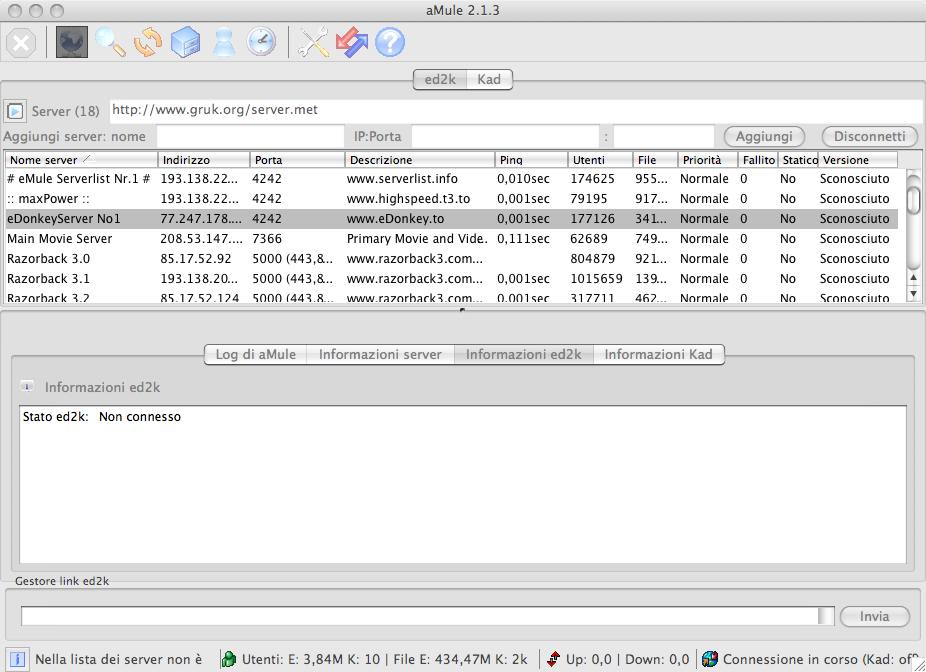Focus the server name input field
This screenshot has height=672, width=926.
click(x=250, y=136)
